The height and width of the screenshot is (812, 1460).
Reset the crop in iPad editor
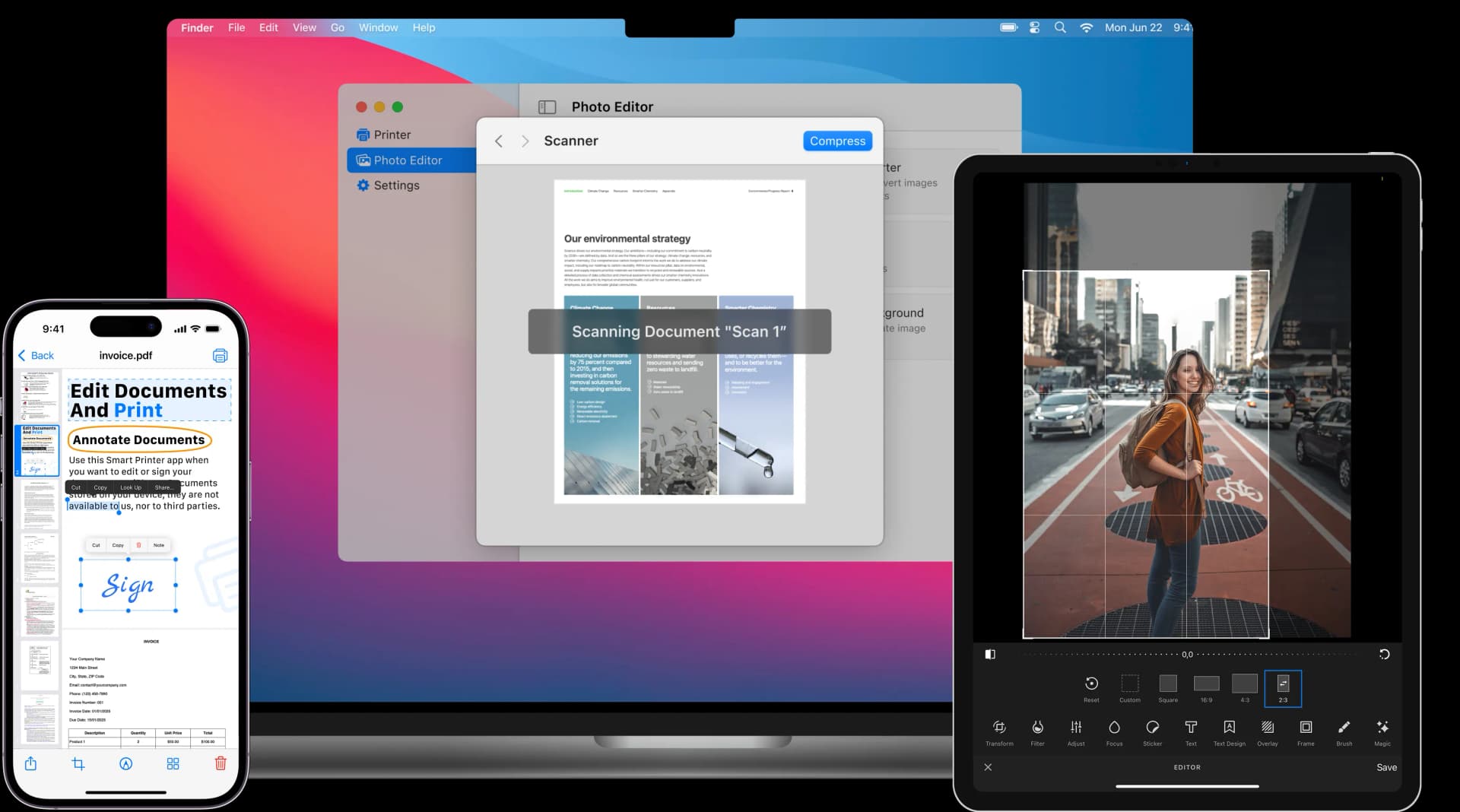[x=1091, y=688]
